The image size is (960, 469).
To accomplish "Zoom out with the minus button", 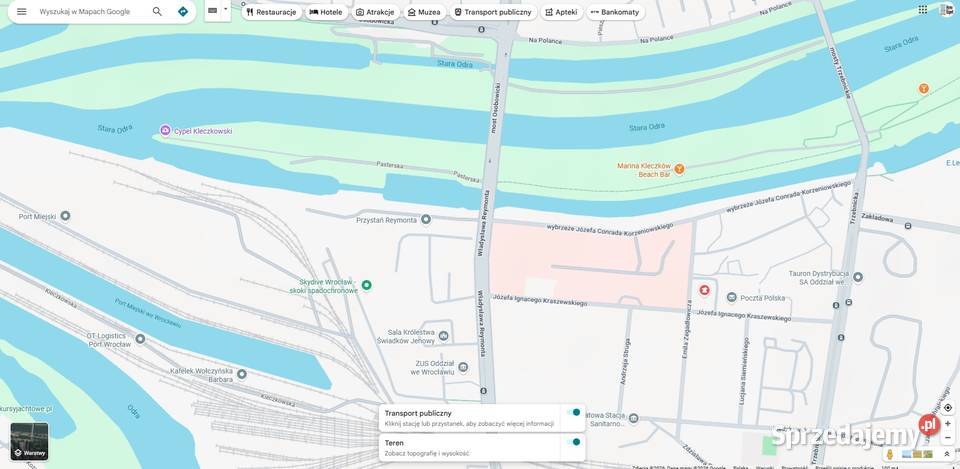I will [948, 438].
